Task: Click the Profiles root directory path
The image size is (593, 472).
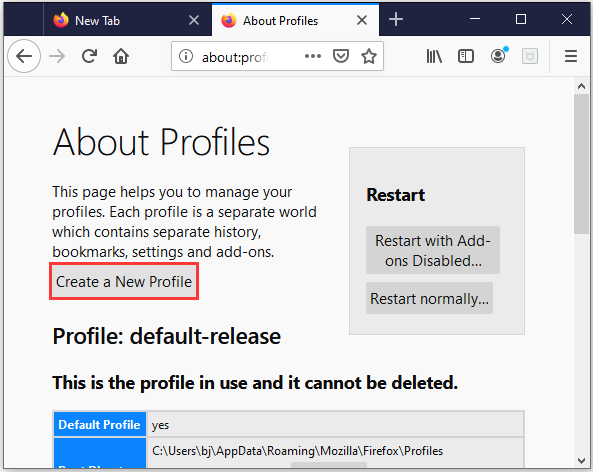Action: (x=297, y=451)
